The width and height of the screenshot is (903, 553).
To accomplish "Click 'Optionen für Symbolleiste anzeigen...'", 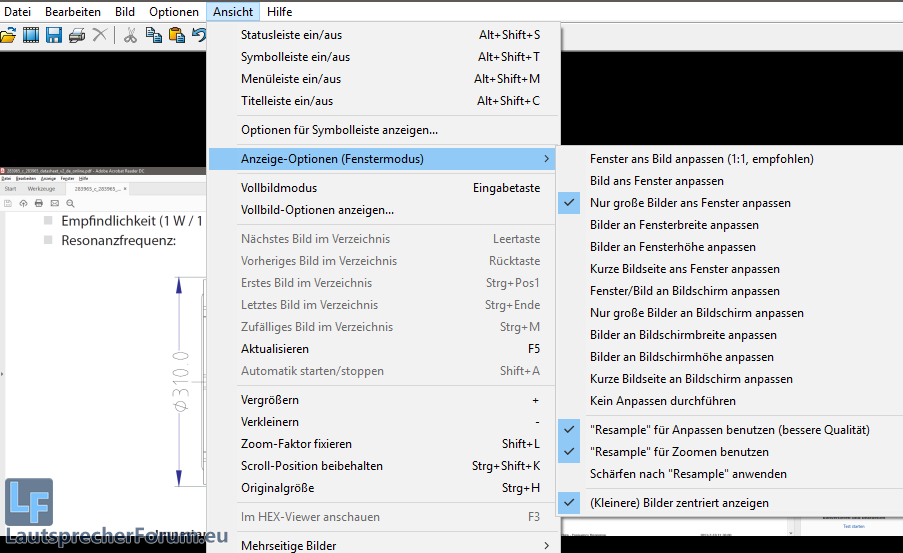I will (x=339, y=130).
